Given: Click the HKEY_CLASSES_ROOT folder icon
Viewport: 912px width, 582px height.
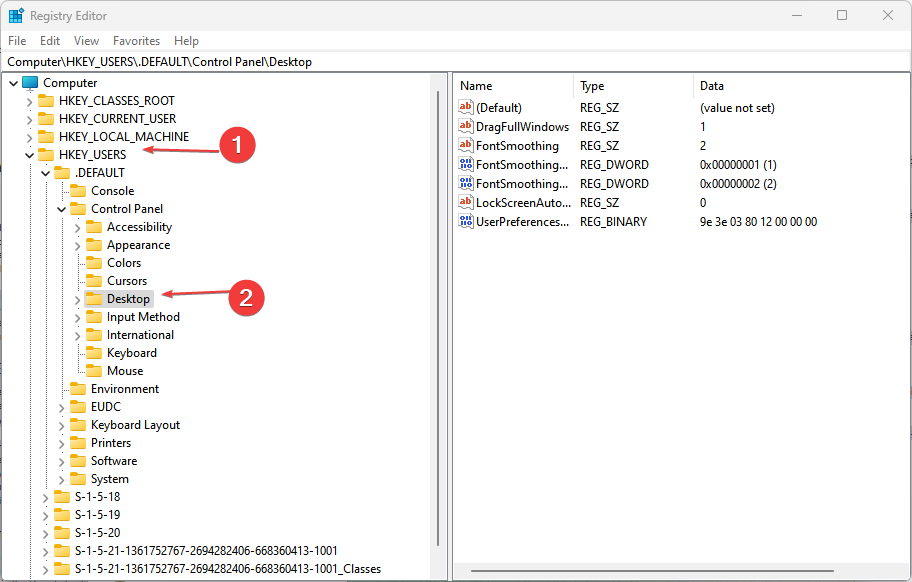Looking at the screenshot, I should tap(46, 101).
